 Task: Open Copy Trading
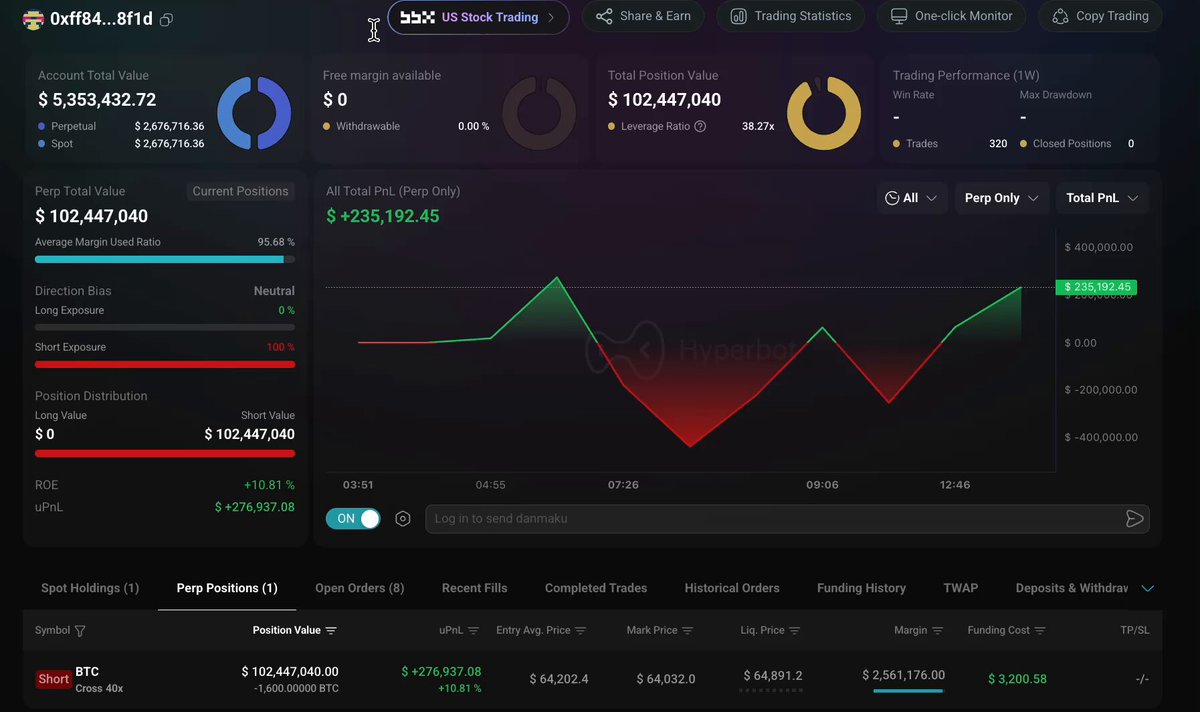[1100, 16]
